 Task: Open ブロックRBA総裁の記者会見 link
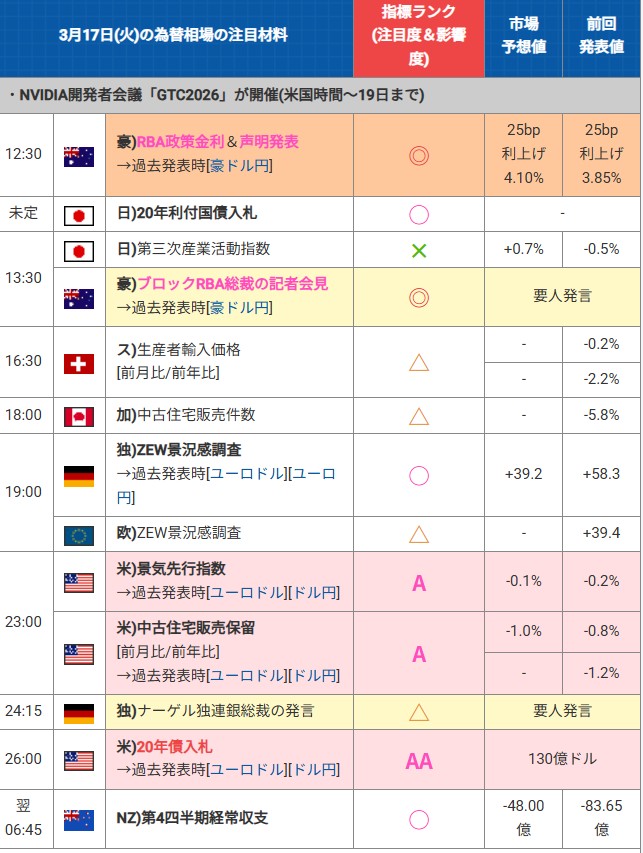tap(224, 284)
